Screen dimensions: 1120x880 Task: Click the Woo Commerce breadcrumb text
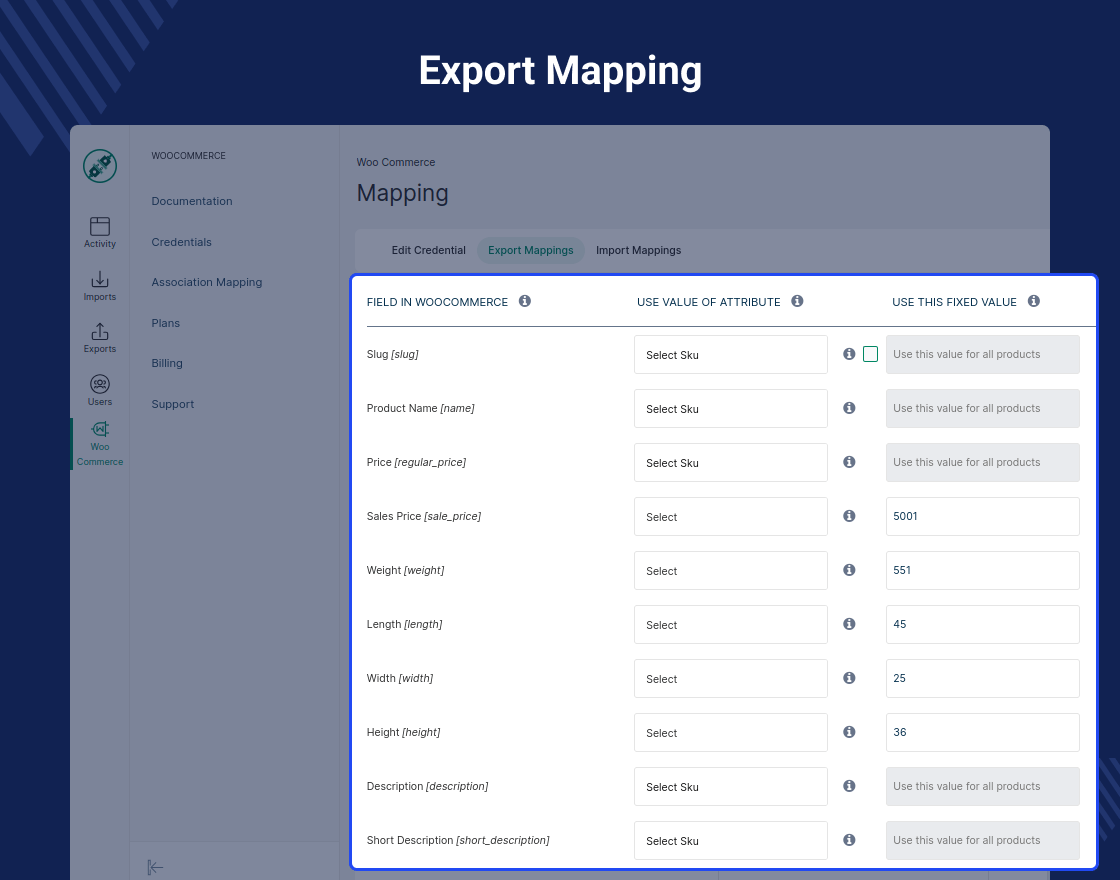click(396, 162)
